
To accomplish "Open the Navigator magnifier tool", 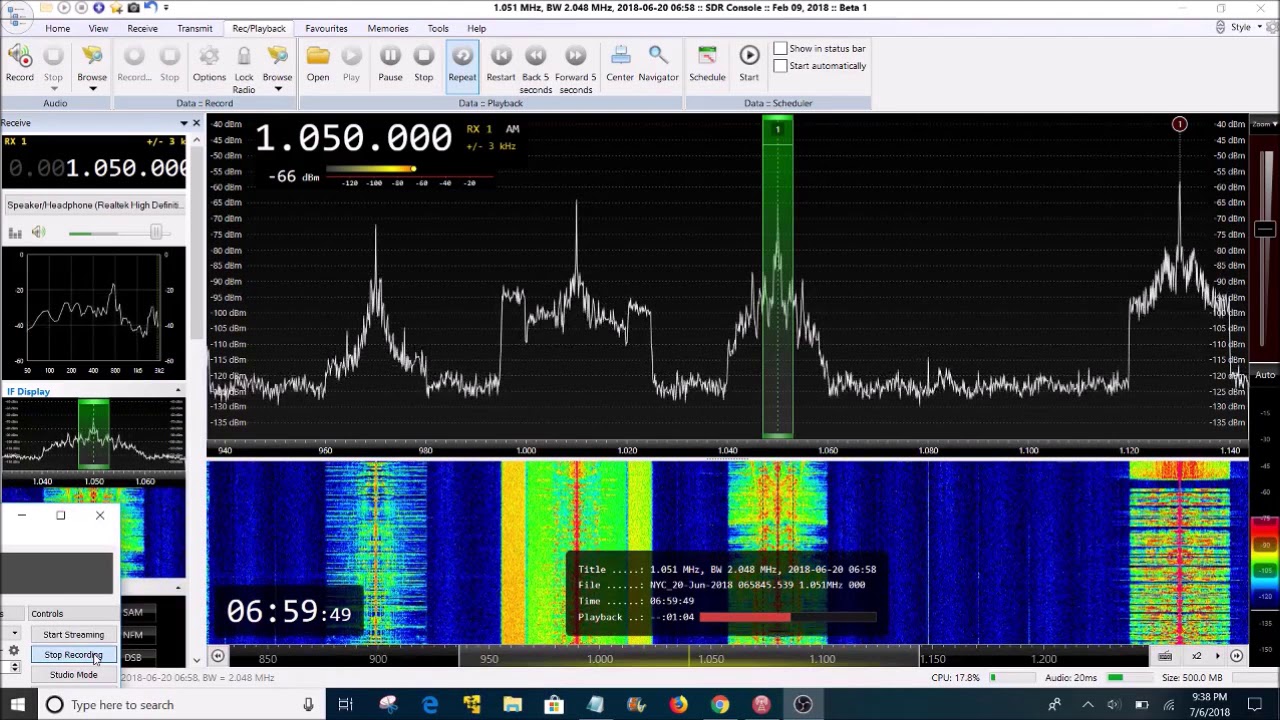I will (x=658, y=57).
